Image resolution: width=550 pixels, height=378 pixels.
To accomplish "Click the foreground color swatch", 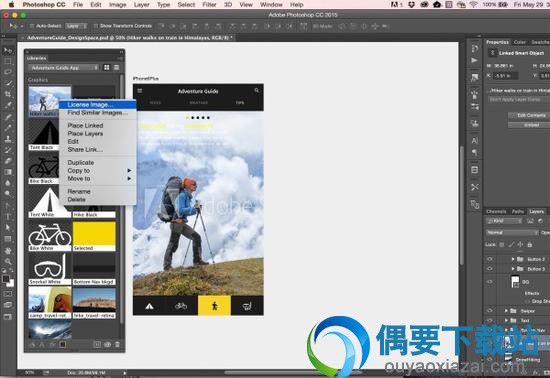I will coord(6,279).
